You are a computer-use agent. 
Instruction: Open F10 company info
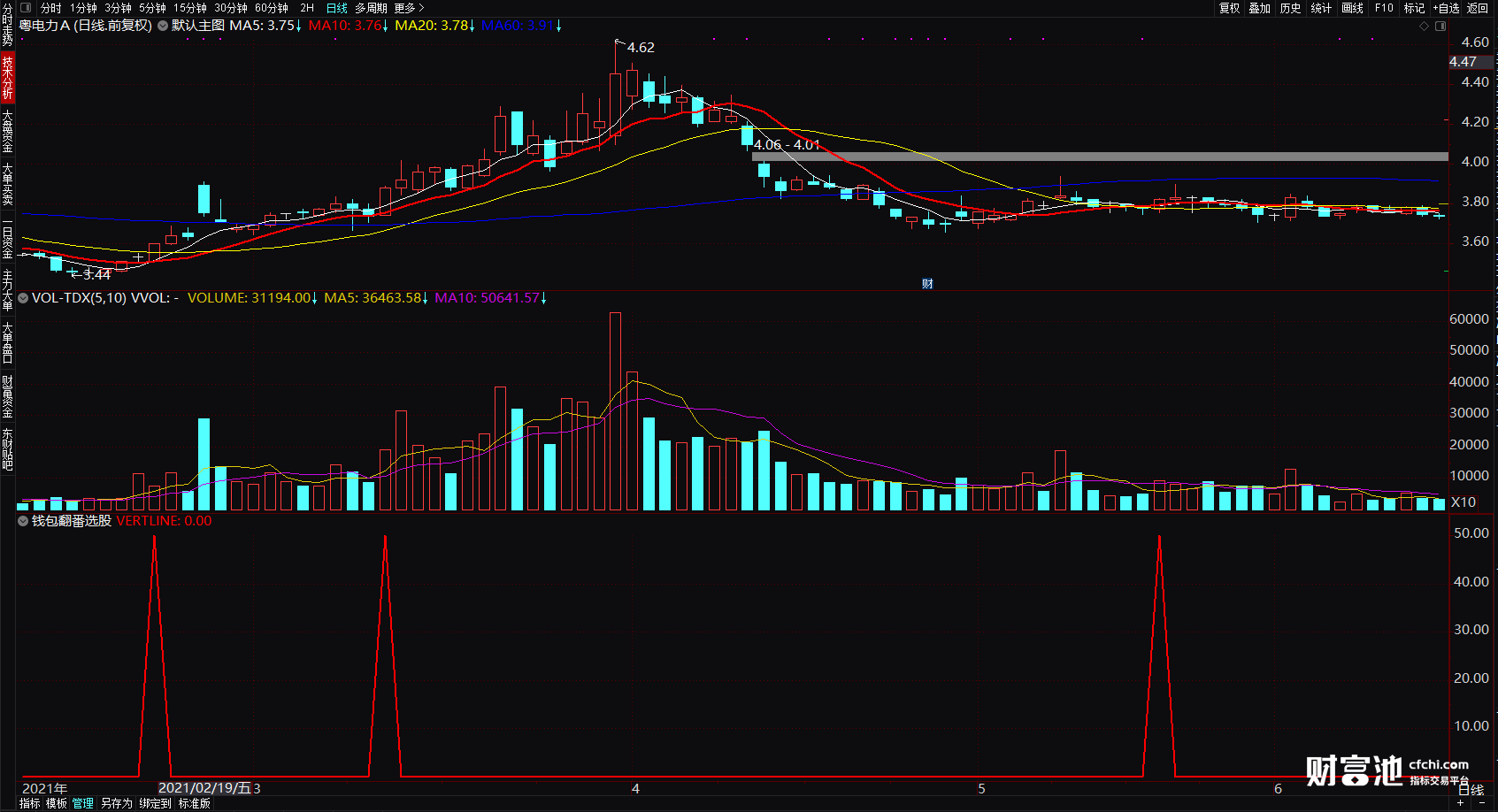pyautogui.click(x=1384, y=8)
